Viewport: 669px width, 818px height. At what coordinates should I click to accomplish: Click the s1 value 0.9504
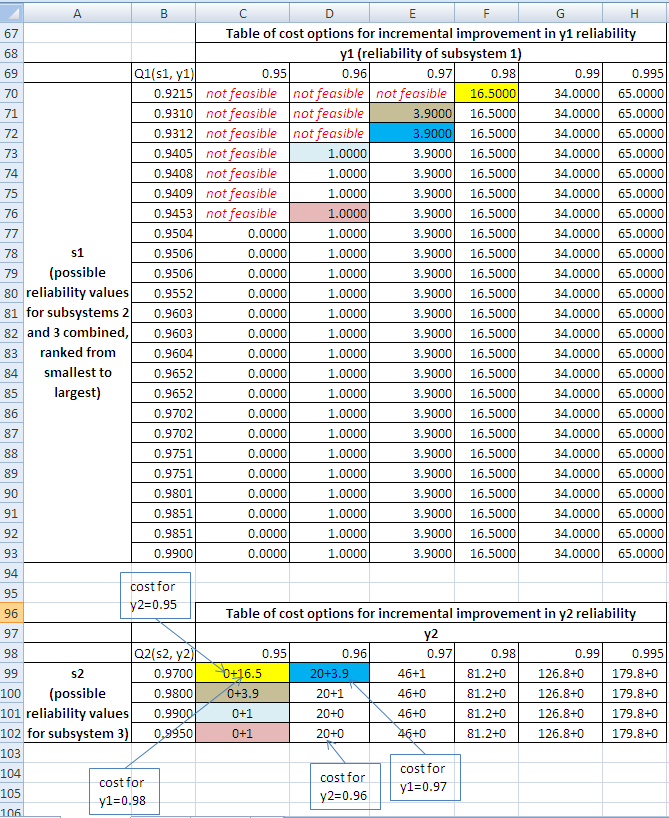coord(163,233)
